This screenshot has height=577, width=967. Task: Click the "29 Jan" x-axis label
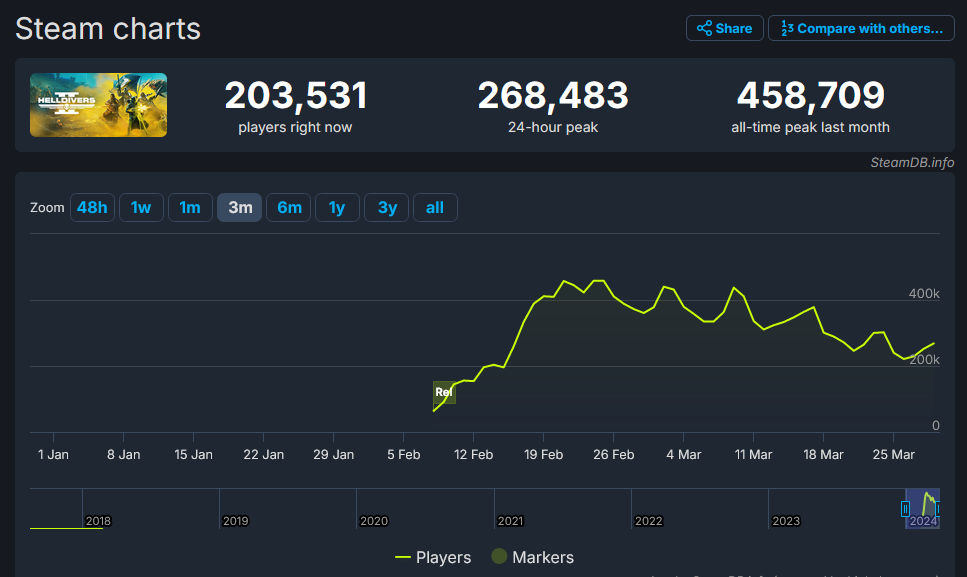coord(334,454)
